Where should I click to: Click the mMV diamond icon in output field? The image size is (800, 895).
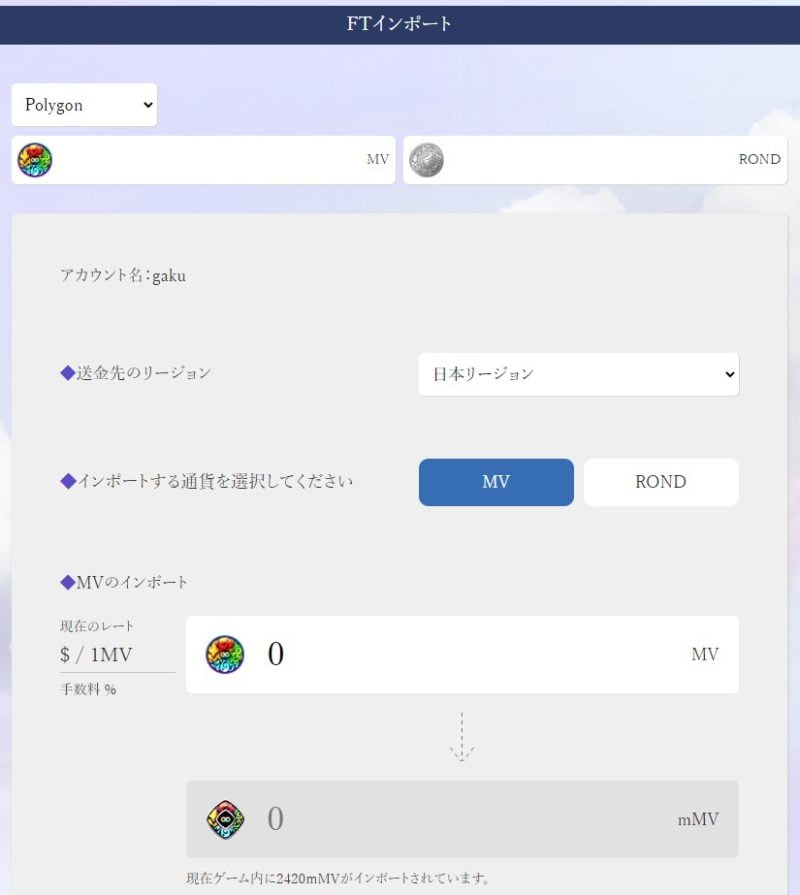click(x=225, y=819)
